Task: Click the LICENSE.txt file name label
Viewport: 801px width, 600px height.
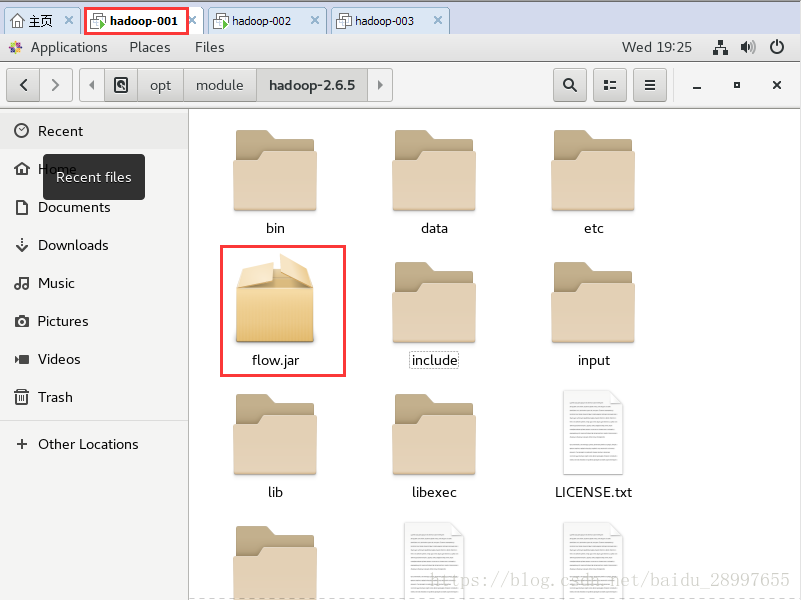Action: pyautogui.click(x=593, y=492)
